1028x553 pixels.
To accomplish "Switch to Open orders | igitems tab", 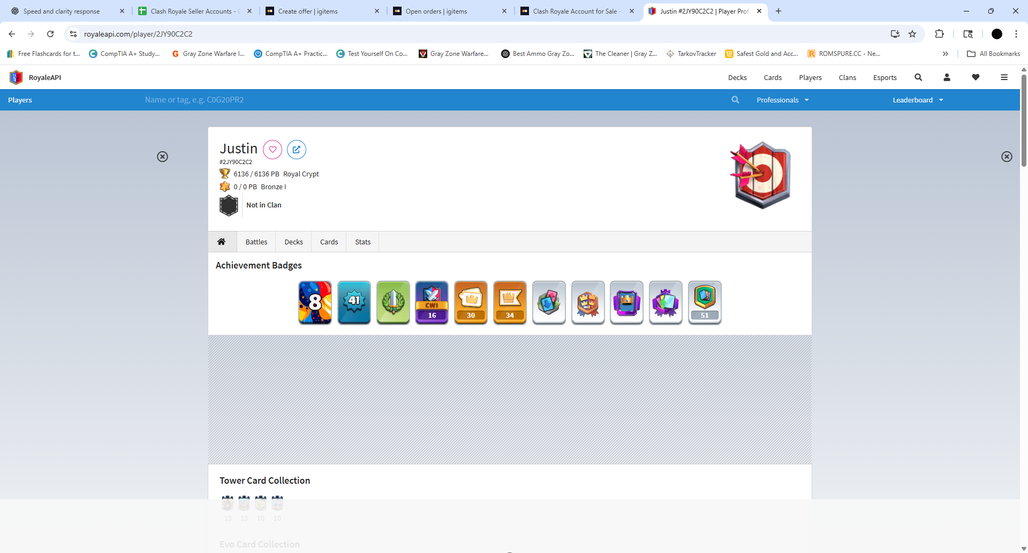I will coord(449,11).
